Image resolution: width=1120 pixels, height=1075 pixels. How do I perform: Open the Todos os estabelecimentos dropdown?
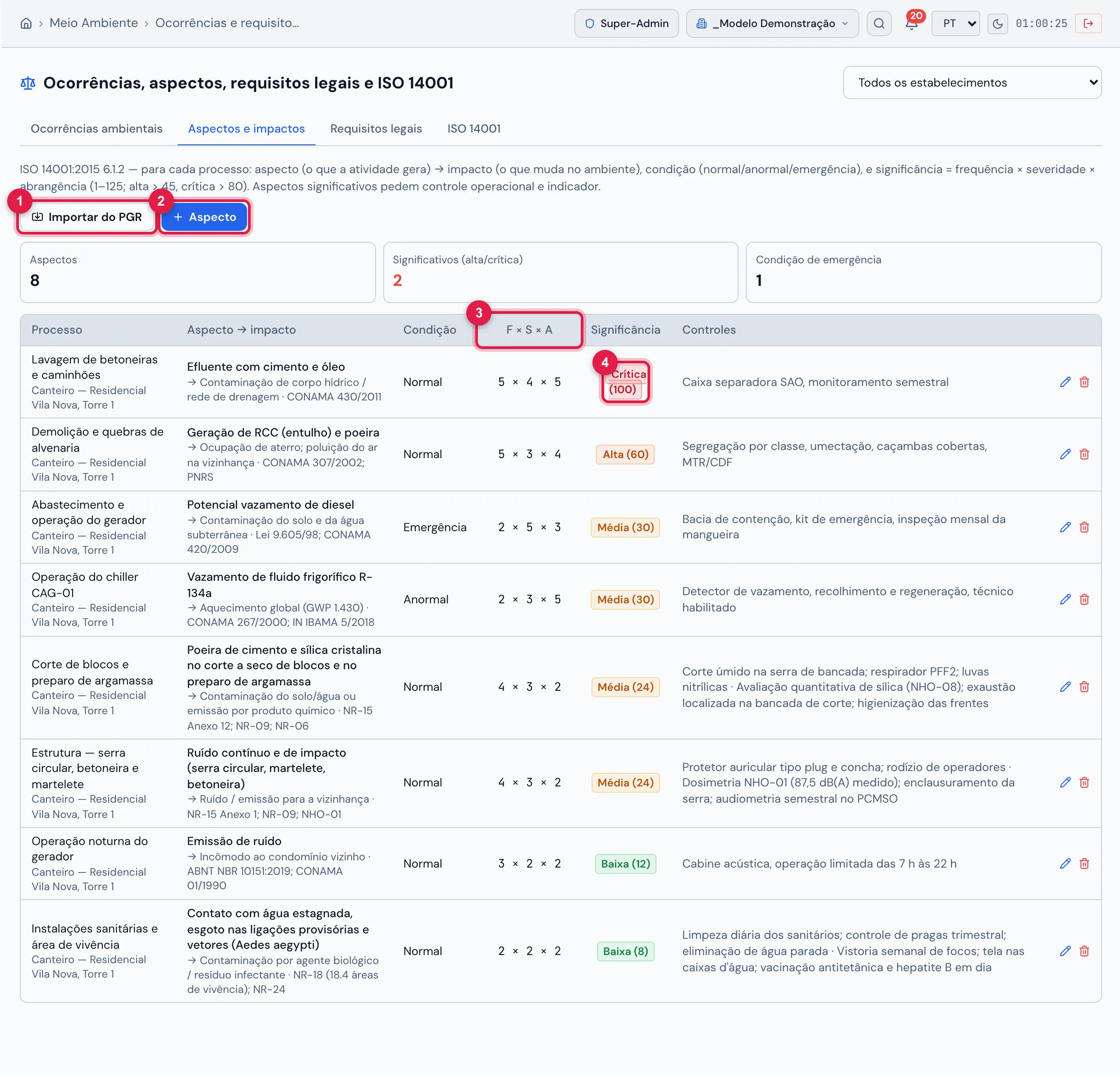coord(972,83)
